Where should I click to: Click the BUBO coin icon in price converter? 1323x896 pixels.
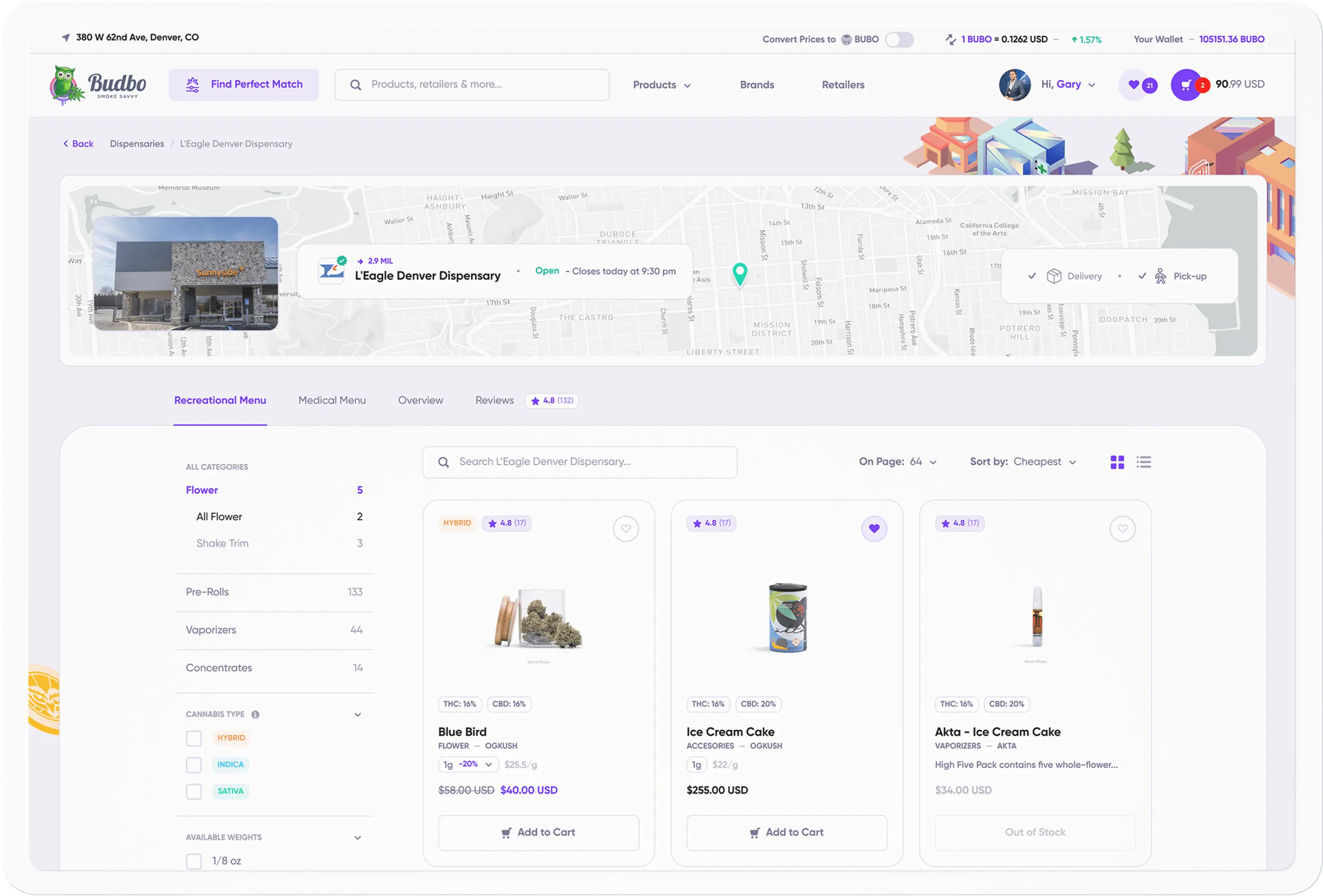(x=847, y=39)
